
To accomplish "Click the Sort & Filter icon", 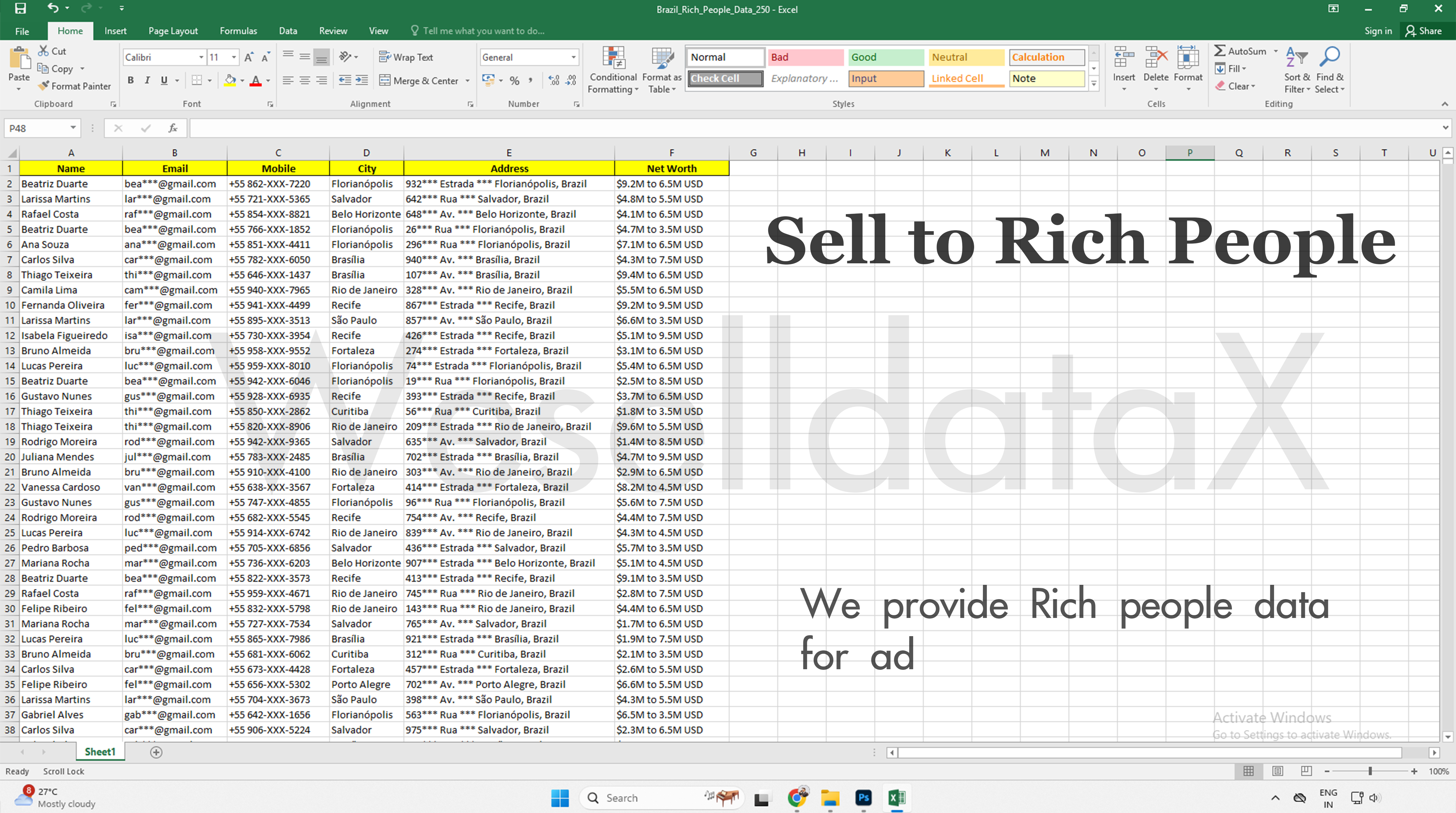I will click(1296, 58).
